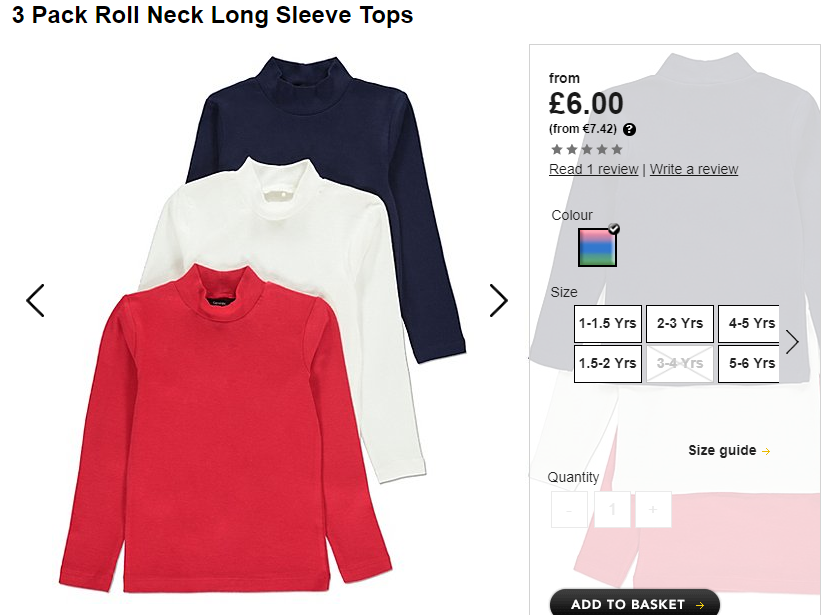
Task: Choose the 1.5-2 Yrs size option
Action: (x=607, y=364)
